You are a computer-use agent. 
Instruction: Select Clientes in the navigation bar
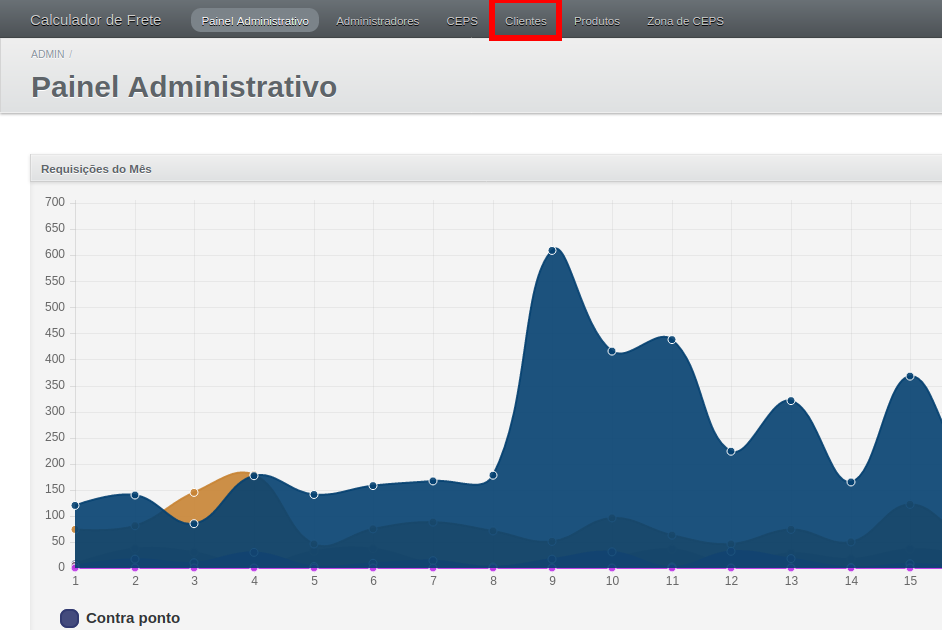526,21
